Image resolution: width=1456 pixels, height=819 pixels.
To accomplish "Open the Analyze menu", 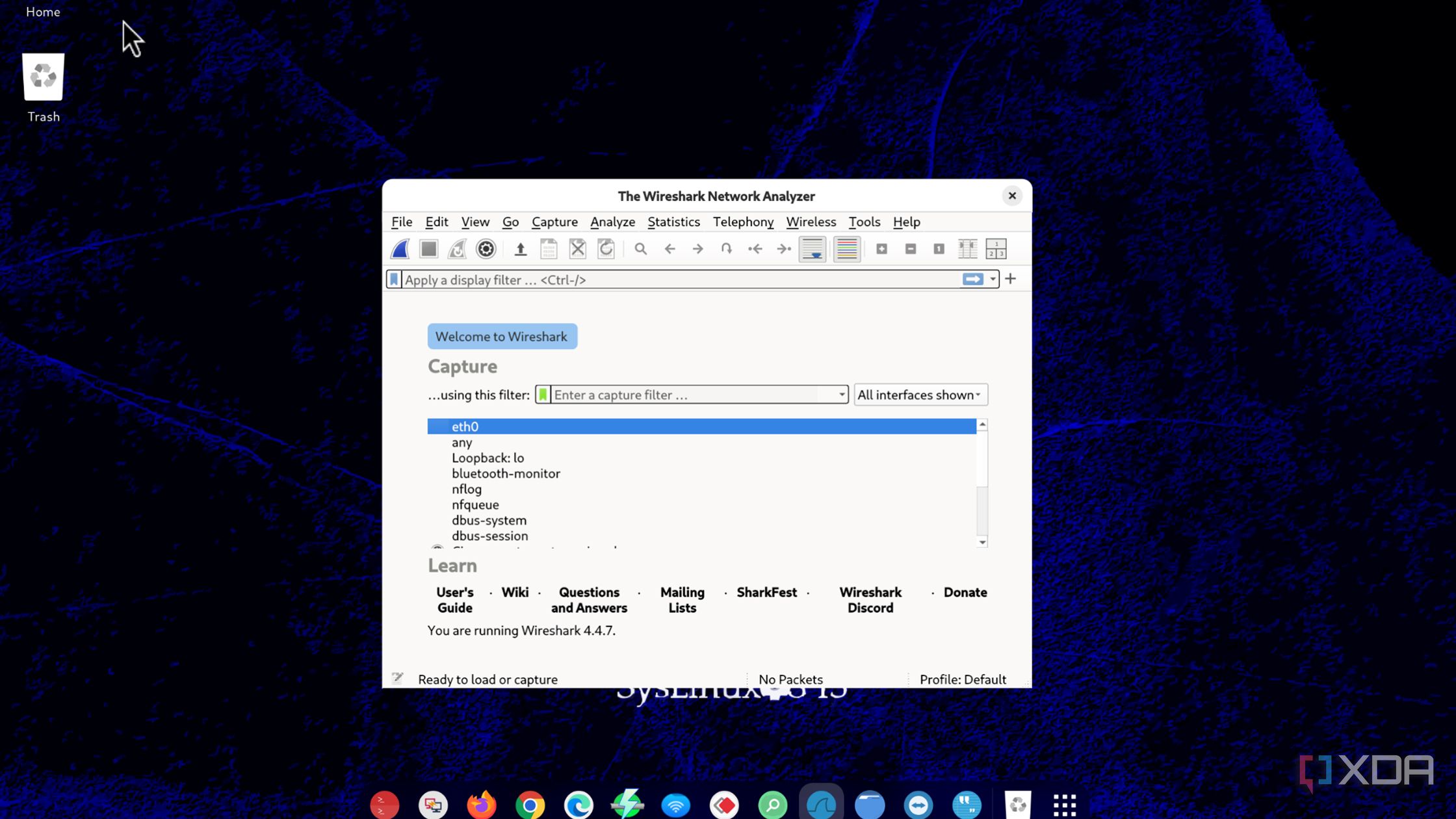I will [x=612, y=222].
